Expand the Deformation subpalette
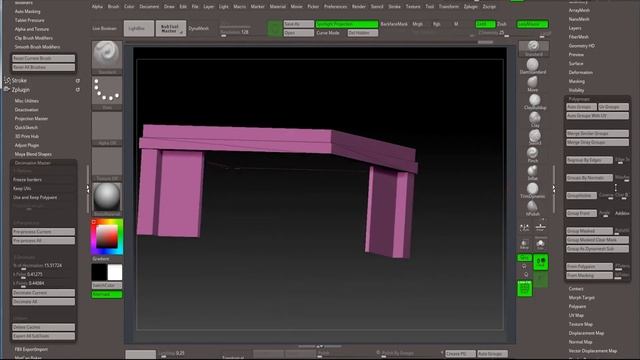 [x=580, y=72]
